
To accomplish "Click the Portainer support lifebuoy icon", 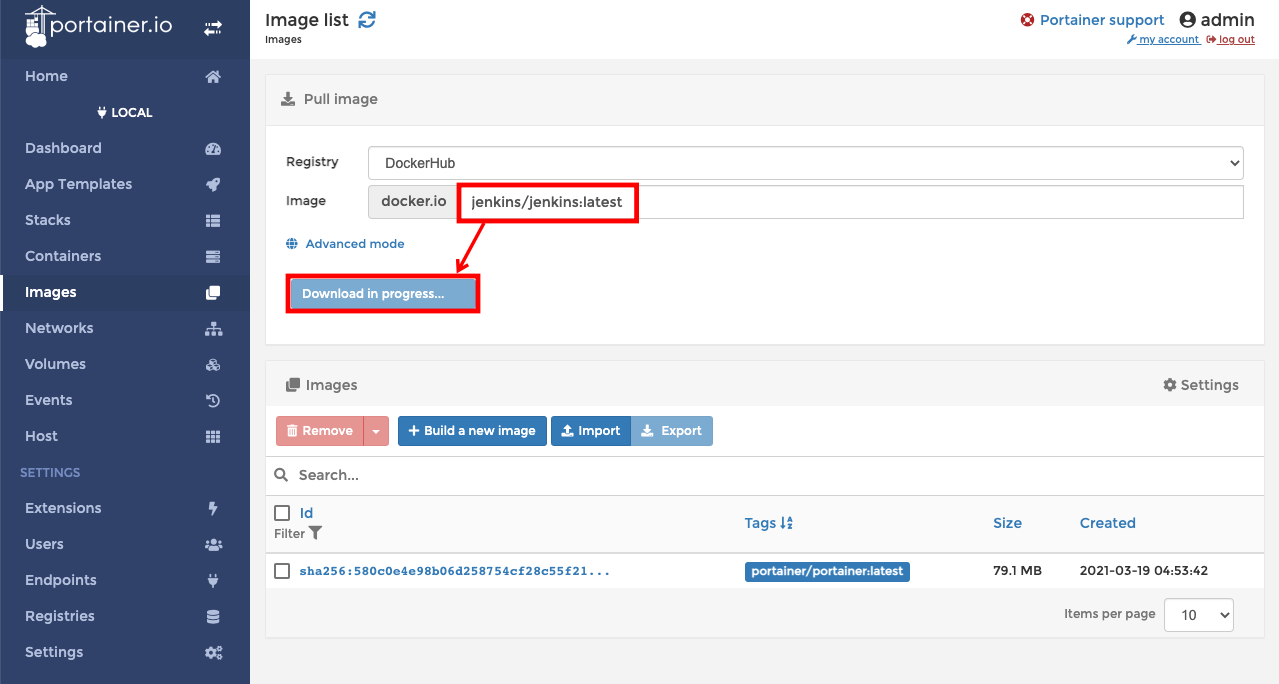I will click(1027, 20).
